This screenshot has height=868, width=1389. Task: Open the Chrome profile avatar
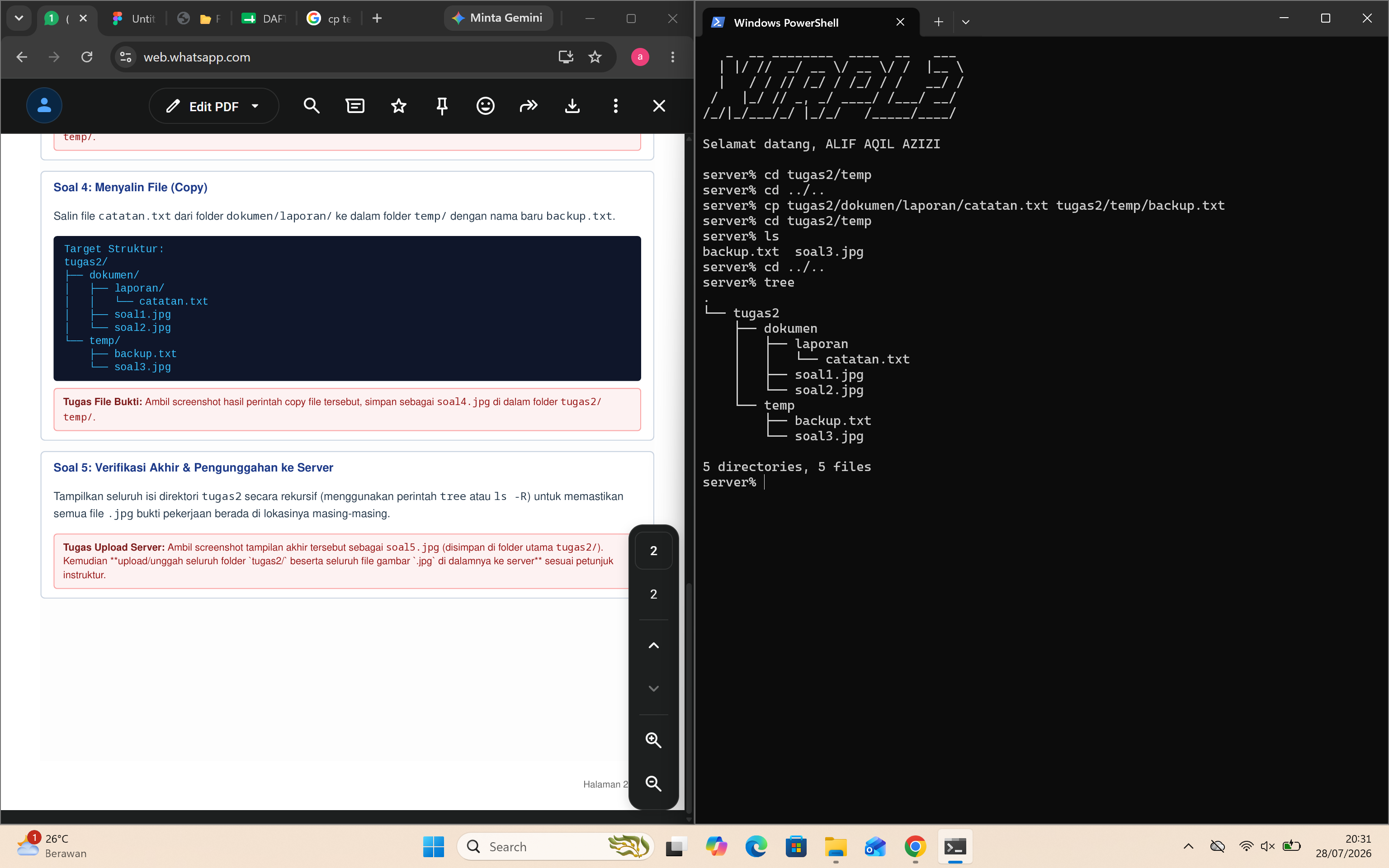[x=640, y=57]
